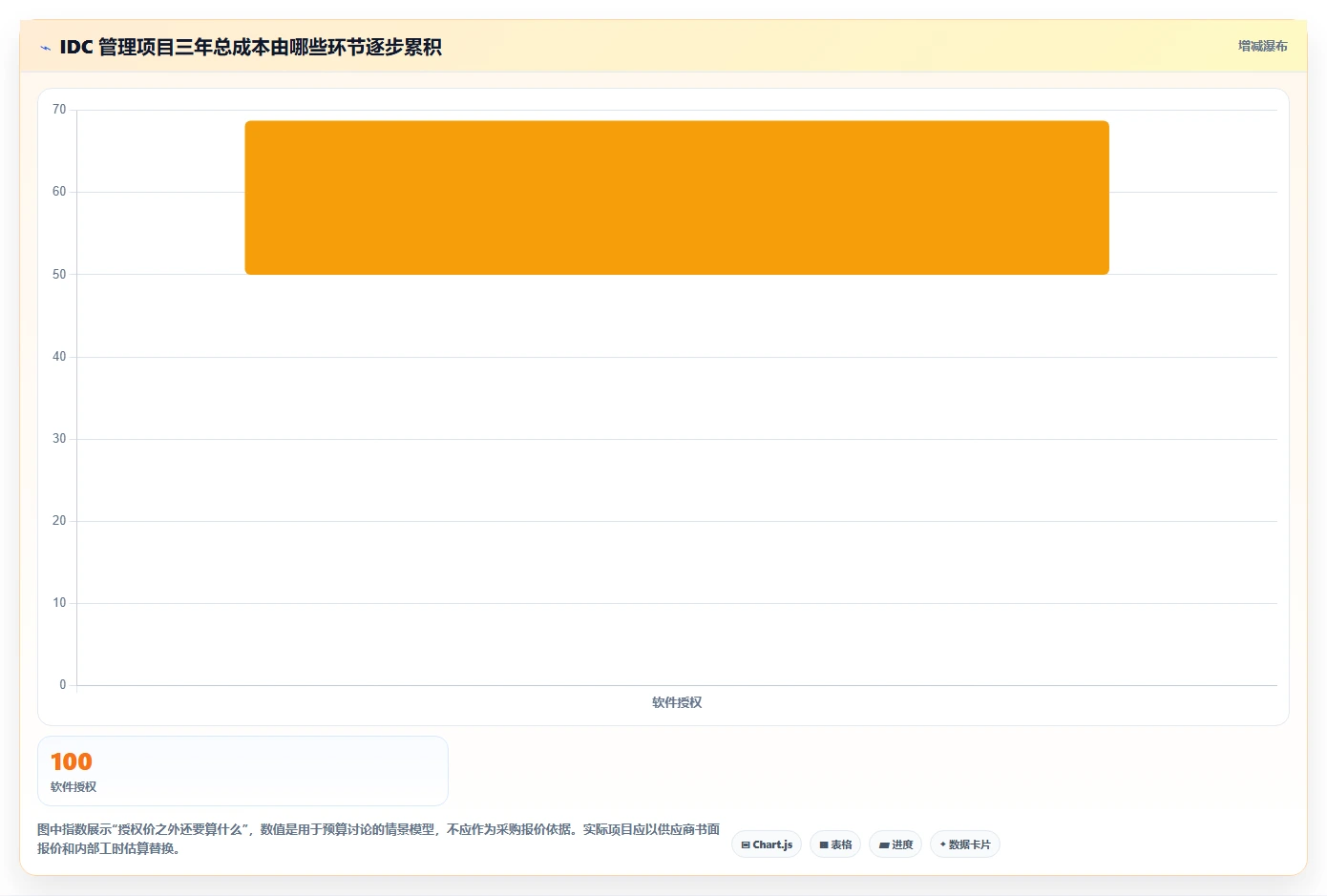1327x896 pixels.
Task: Click the 软件授权 x-axis label under the chart
Action: 677,702
